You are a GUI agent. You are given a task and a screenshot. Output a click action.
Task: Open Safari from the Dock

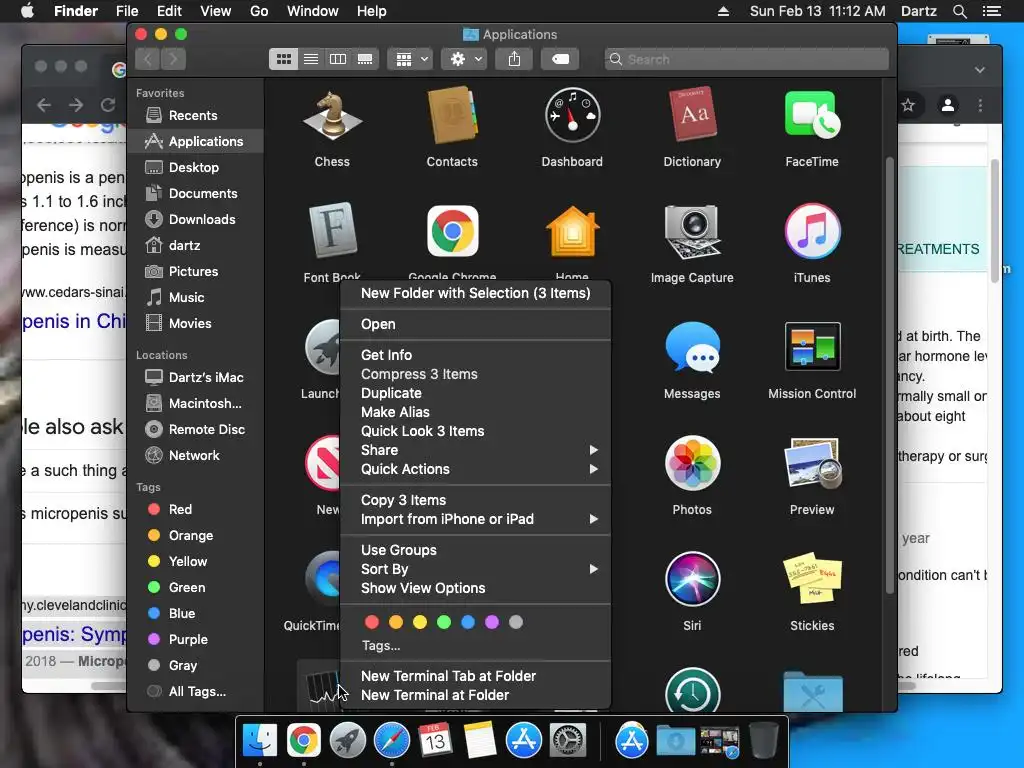[x=391, y=741]
